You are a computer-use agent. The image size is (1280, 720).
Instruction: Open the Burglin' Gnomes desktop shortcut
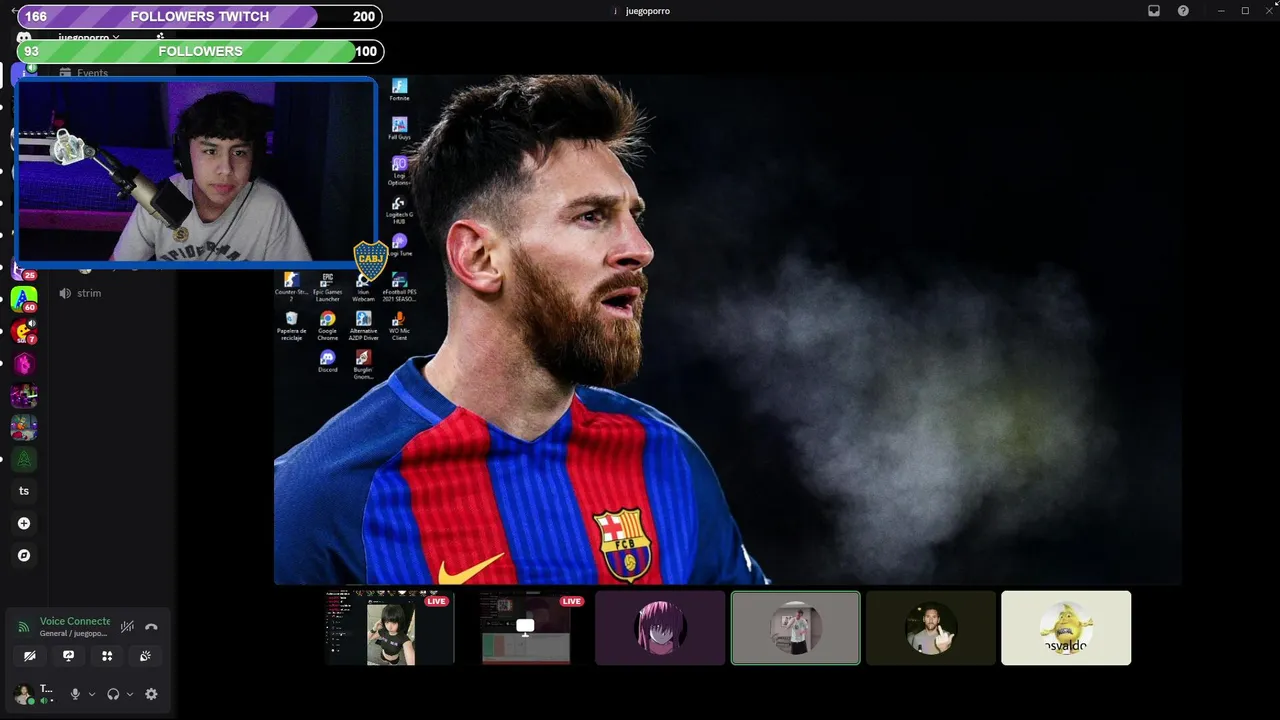(x=363, y=364)
